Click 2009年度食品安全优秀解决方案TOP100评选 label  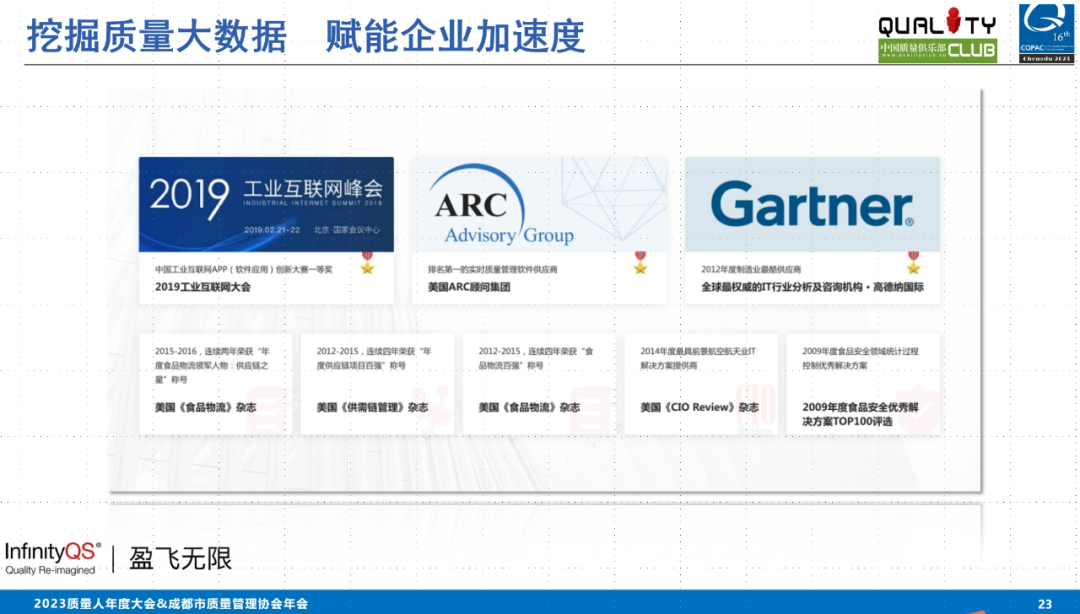(x=860, y=414)
